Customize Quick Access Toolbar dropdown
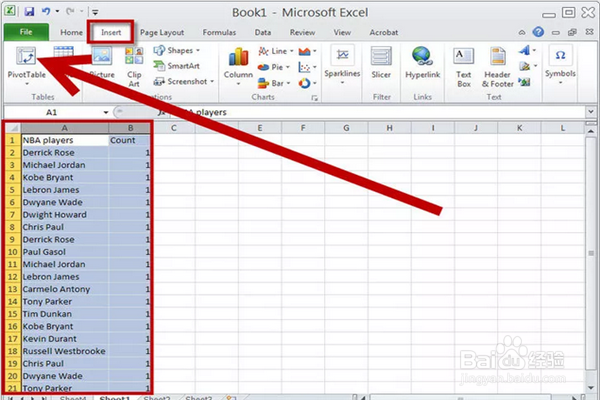600x400 pixels. click(95, 12)
